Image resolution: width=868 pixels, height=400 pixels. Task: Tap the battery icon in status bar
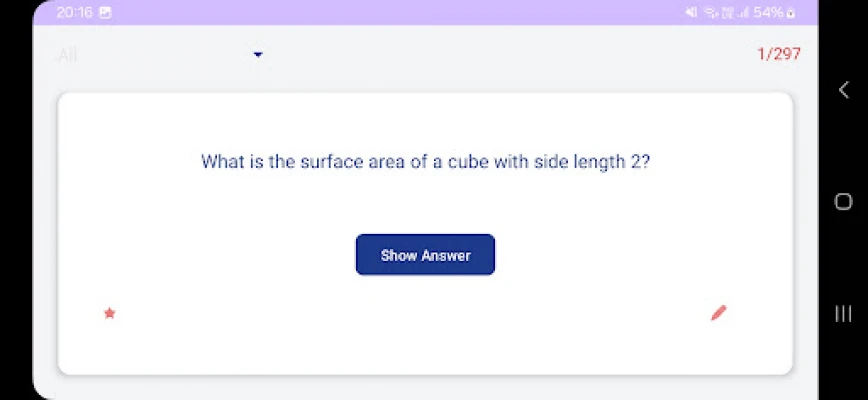(x=790, y=13)
